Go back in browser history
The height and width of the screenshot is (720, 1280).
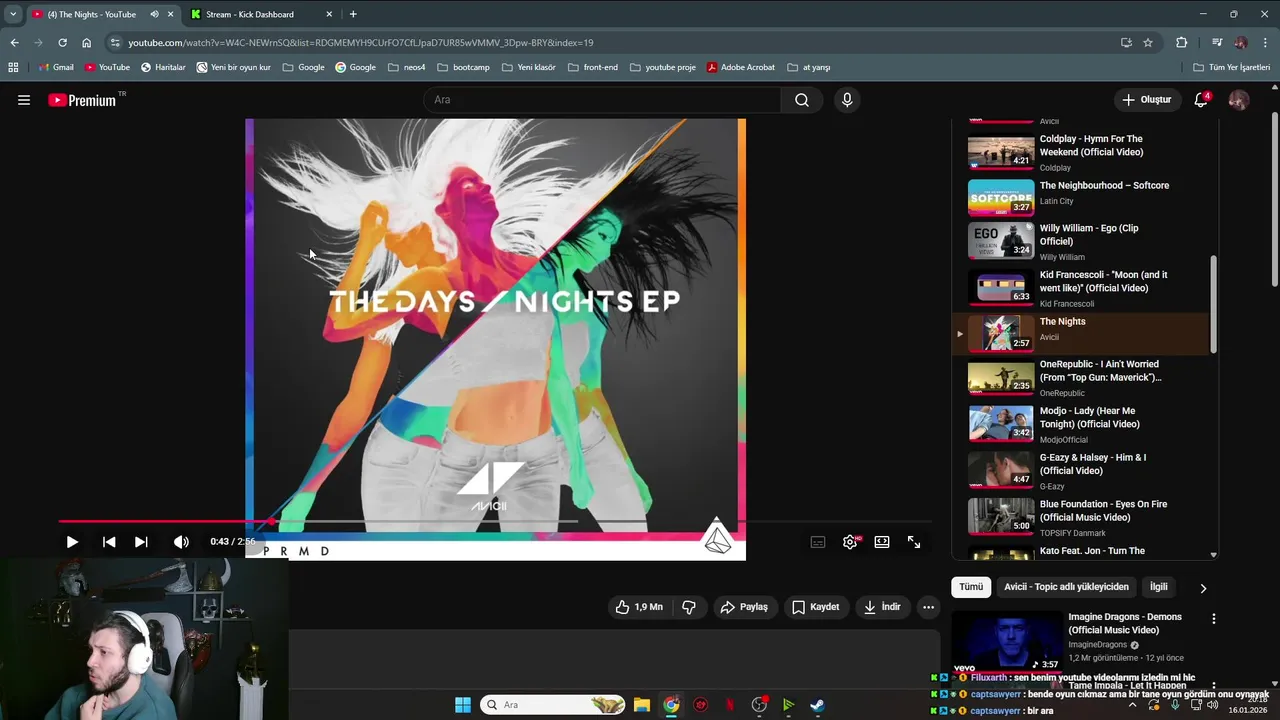pos(14,42)
